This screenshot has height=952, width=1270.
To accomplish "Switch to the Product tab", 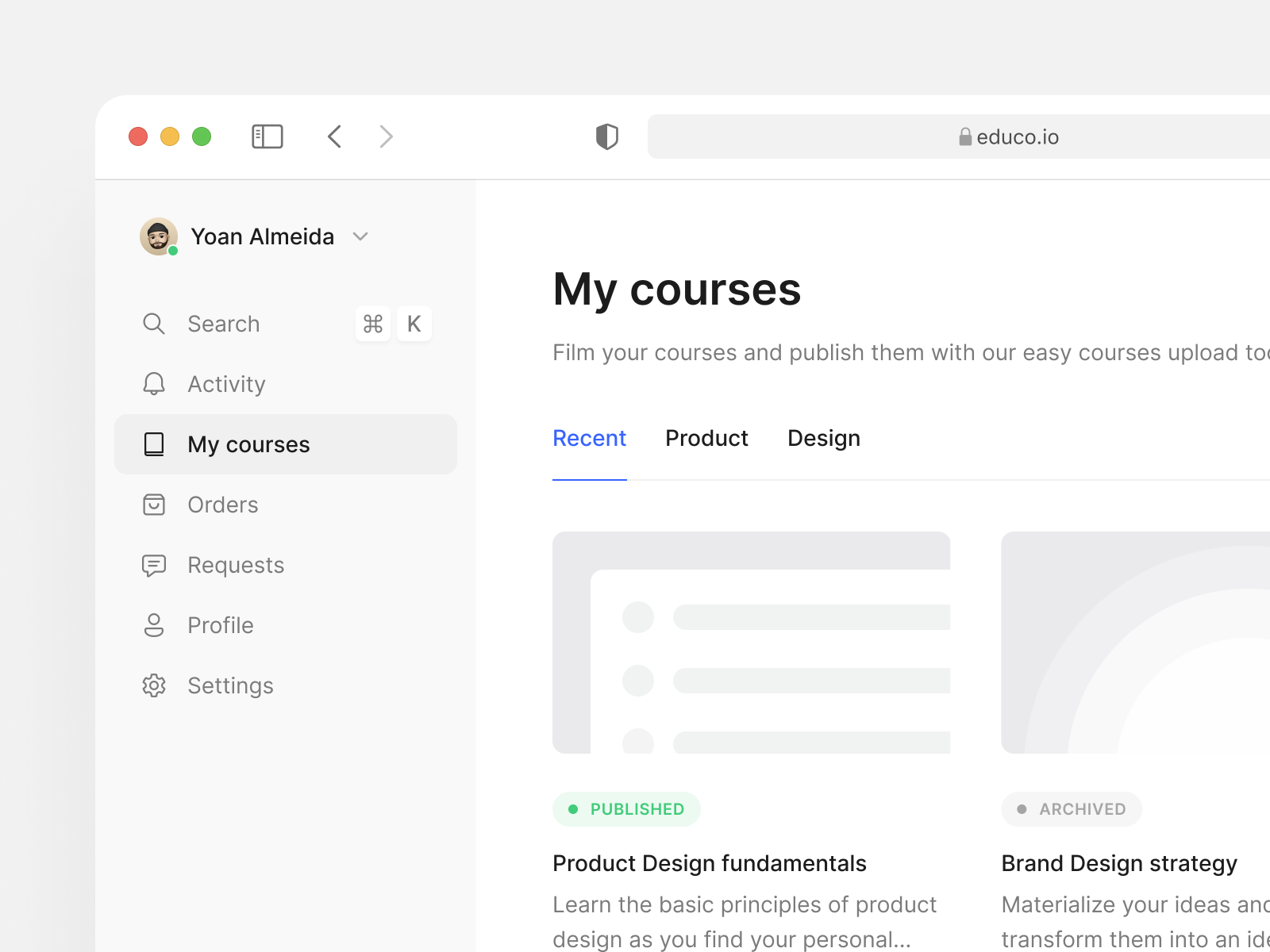I will click(x=706, y=438).
